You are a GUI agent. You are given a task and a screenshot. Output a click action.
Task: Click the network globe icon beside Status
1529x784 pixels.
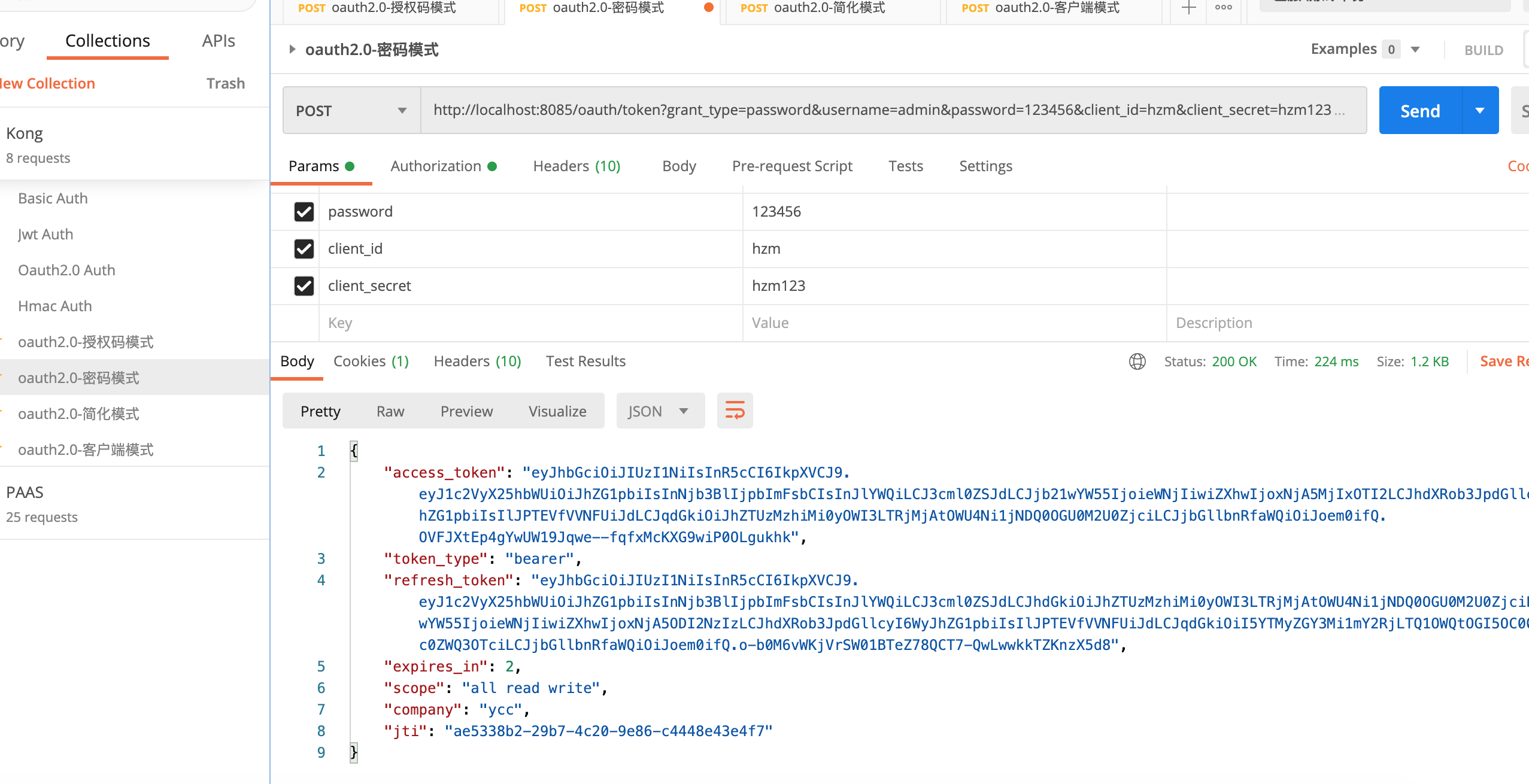(1137, 361)
